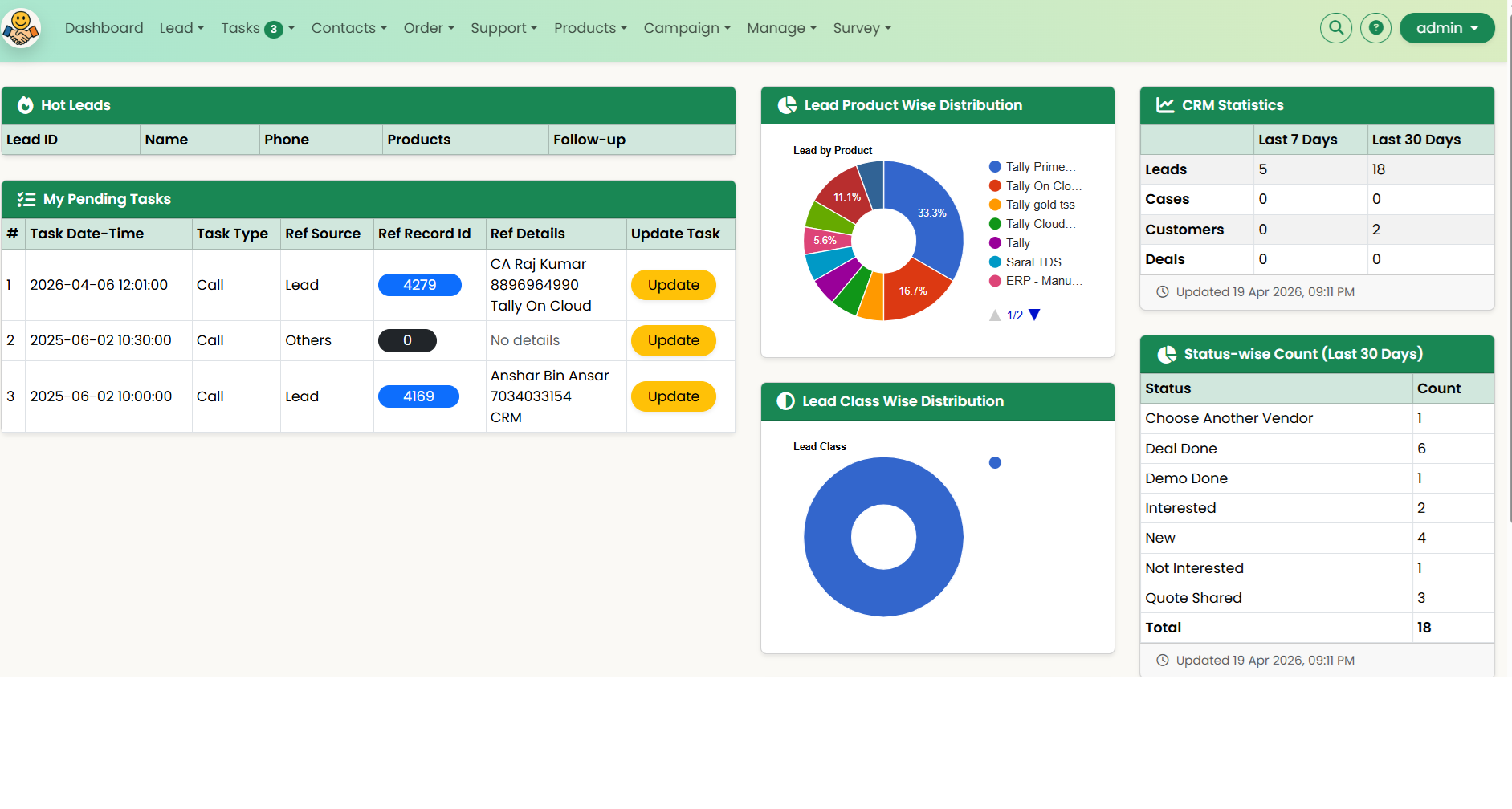Open the Dashboard menu item

tap(104, 27)
